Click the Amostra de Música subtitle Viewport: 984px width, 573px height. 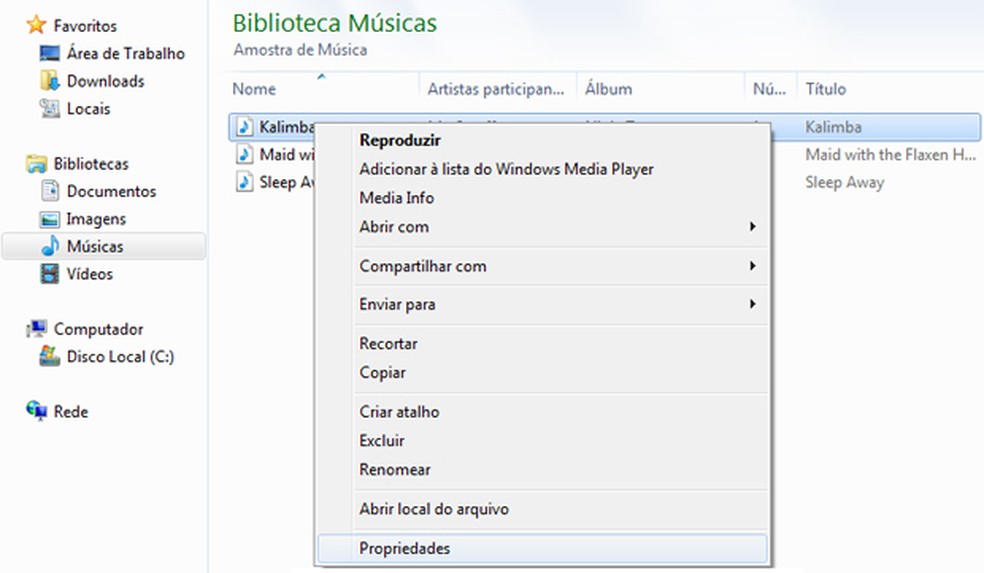pos(300,50)
